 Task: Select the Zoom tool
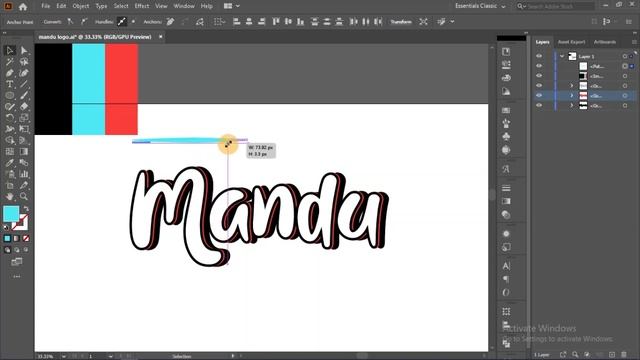pos(24,196)
